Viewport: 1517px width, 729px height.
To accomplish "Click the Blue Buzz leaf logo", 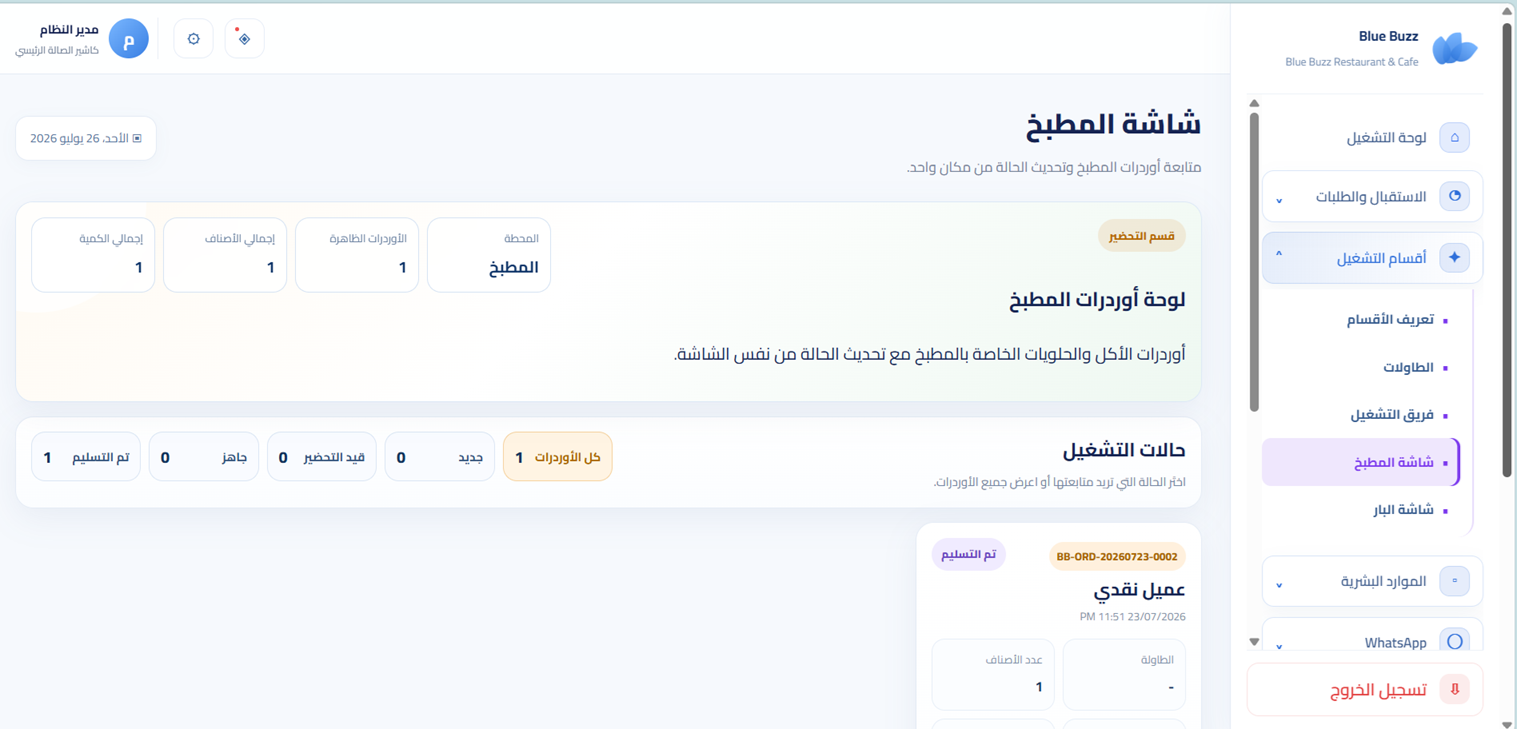I will [x=1455, y=48].
